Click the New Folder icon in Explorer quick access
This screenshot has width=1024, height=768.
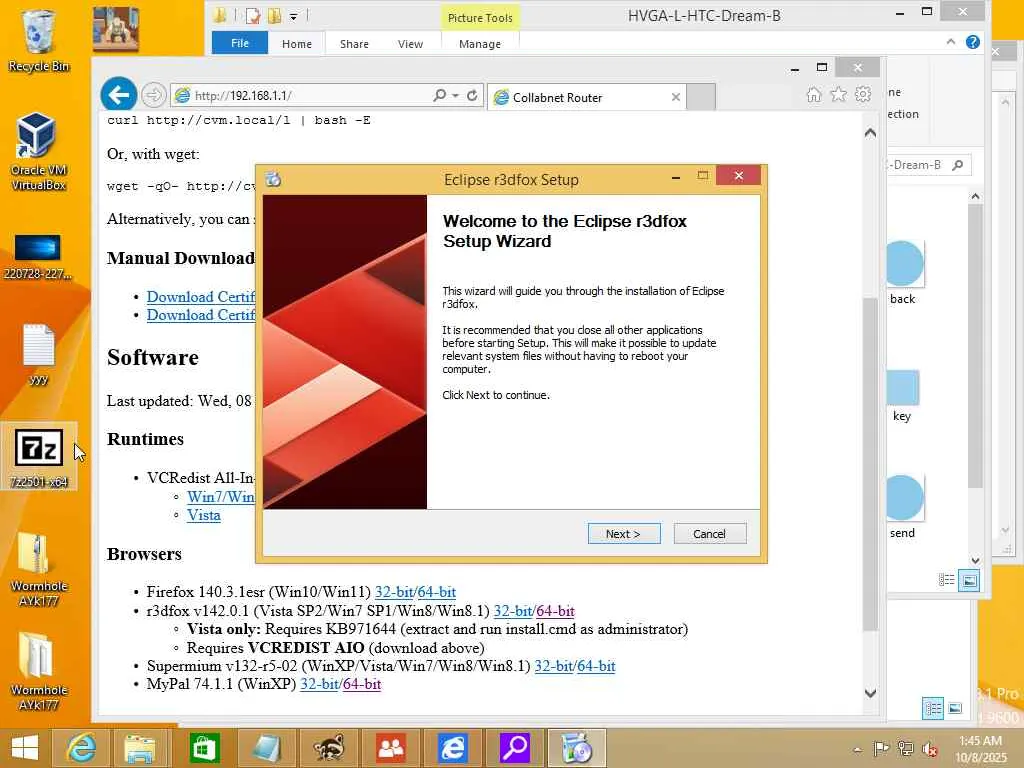click(x=274, y=16)
